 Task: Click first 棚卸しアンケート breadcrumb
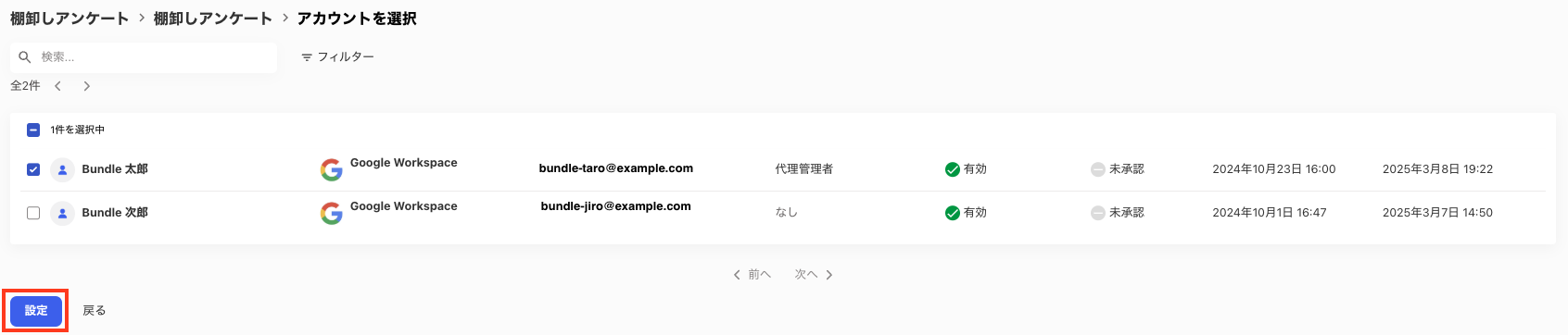pos(70,19)
